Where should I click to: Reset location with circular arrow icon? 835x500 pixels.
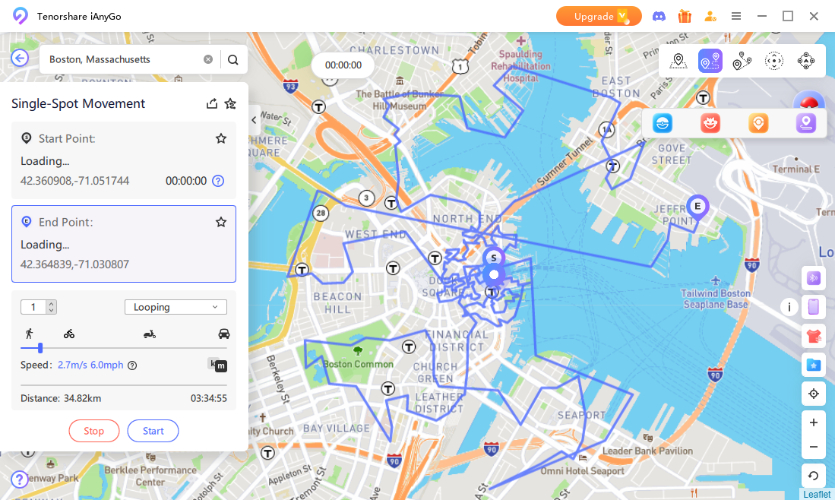(x=813, y=476)
